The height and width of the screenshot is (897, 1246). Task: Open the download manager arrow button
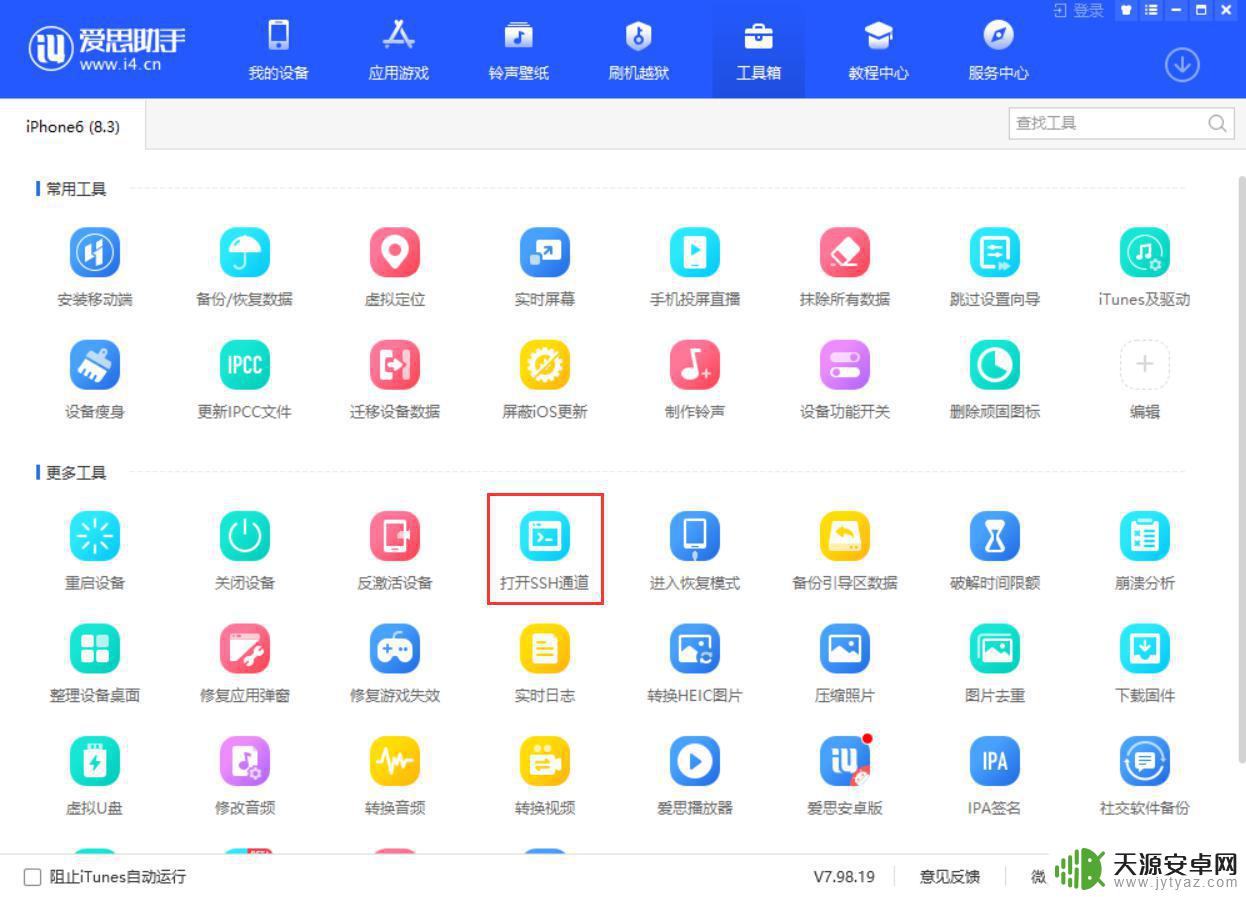point(1182,65)
